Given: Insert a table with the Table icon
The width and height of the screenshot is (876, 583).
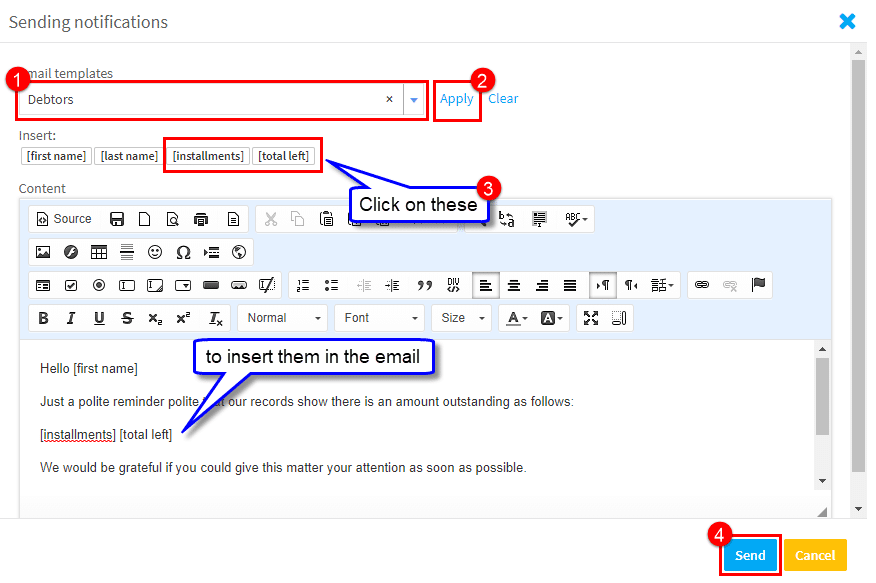Looking at the screenshot, I should [99, 252].
